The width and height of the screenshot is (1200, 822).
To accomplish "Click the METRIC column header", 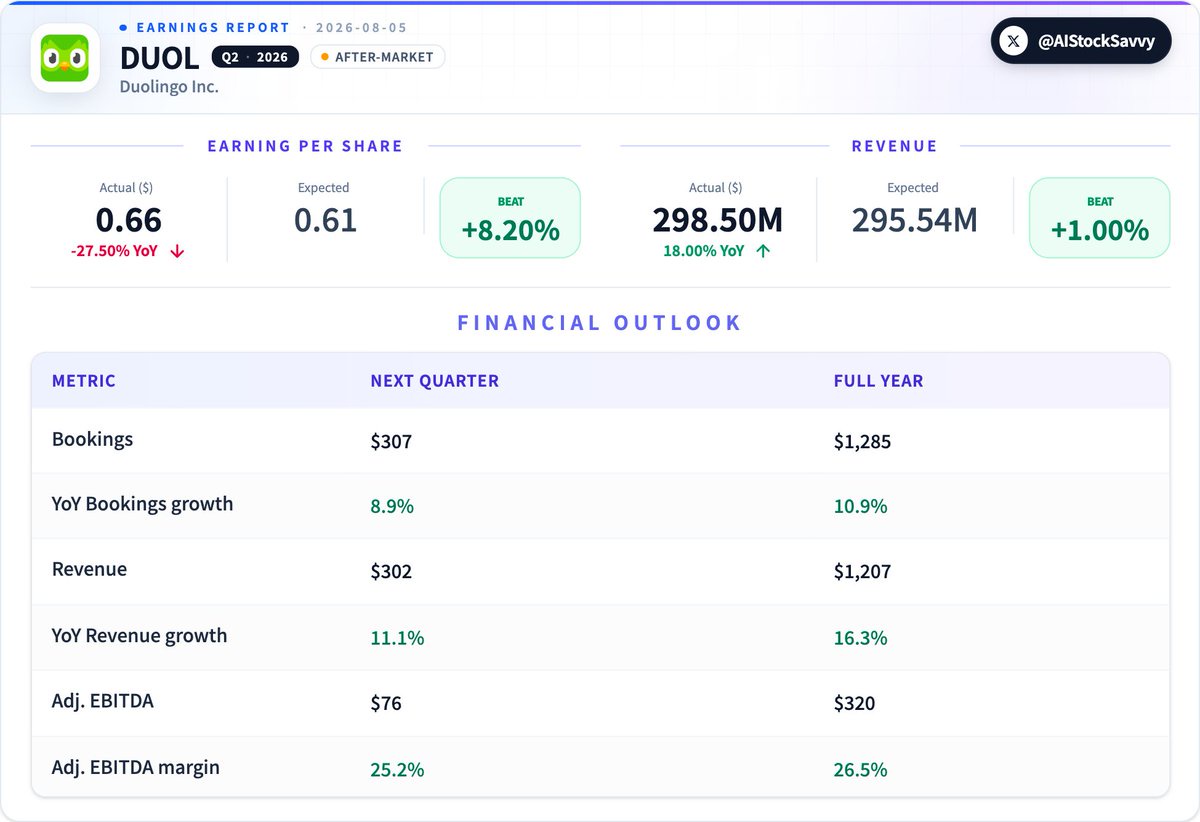I will 84,381.
